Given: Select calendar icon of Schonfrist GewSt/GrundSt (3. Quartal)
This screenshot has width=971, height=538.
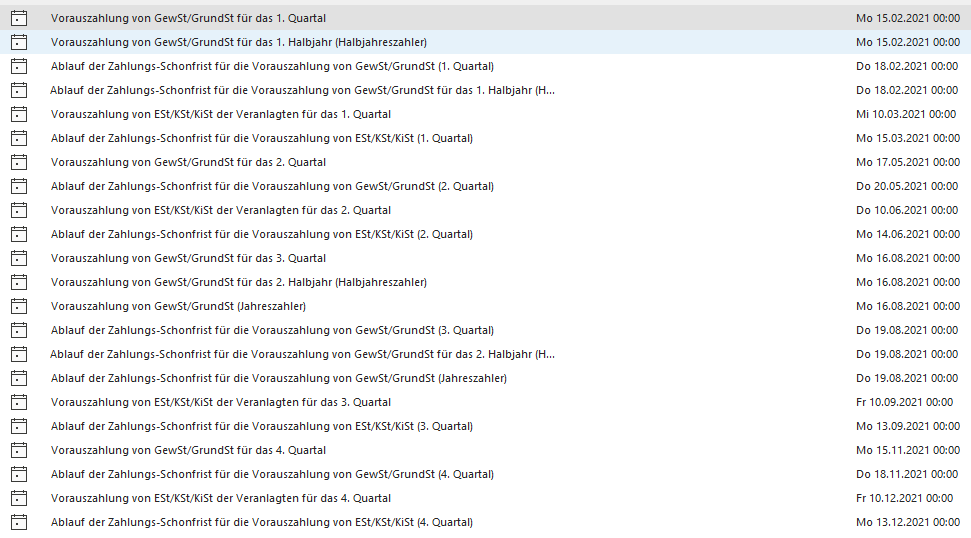Looking at the screenshot, I should pyautogui.click(x=18, y=330).
